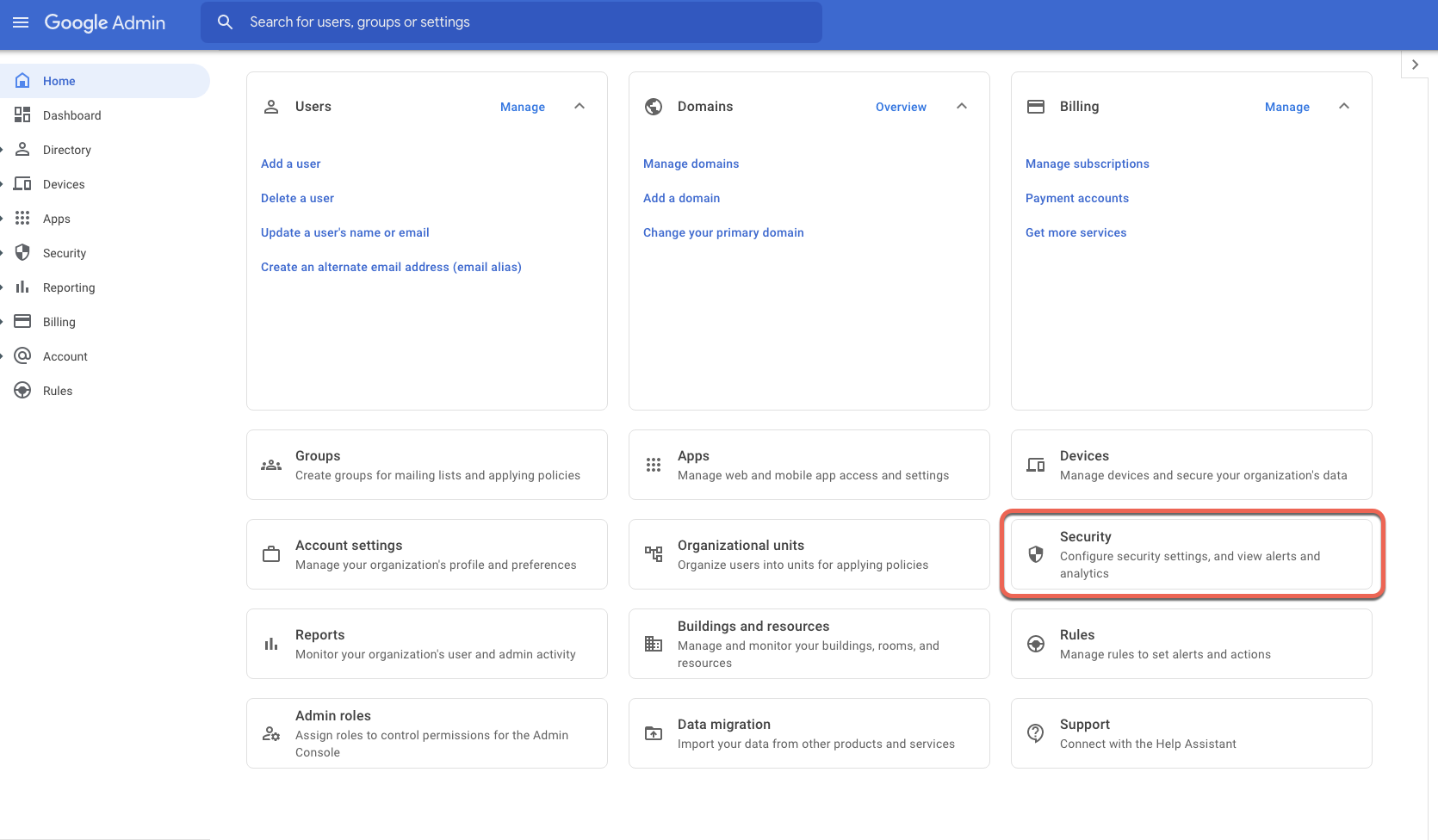Open the Data migration card title
This screenshot has width=1438, height=840.
[x=724, y=725]
